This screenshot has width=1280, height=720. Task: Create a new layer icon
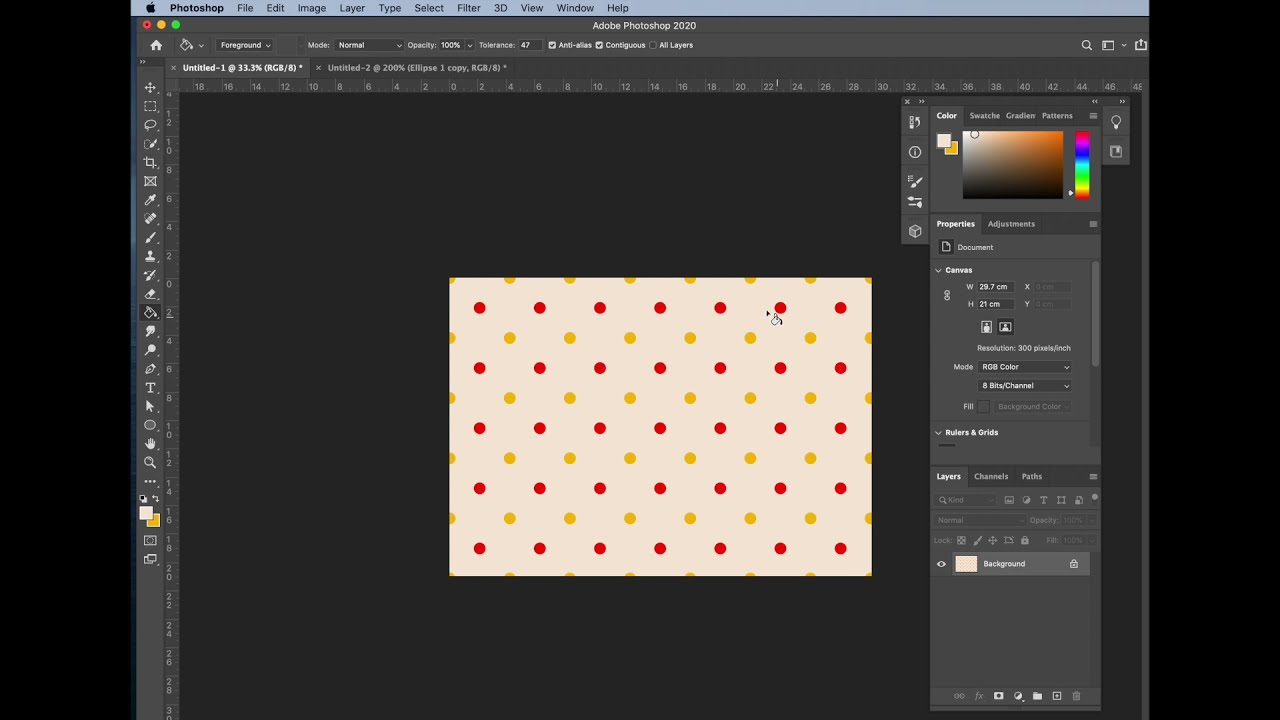(1057, 696)
